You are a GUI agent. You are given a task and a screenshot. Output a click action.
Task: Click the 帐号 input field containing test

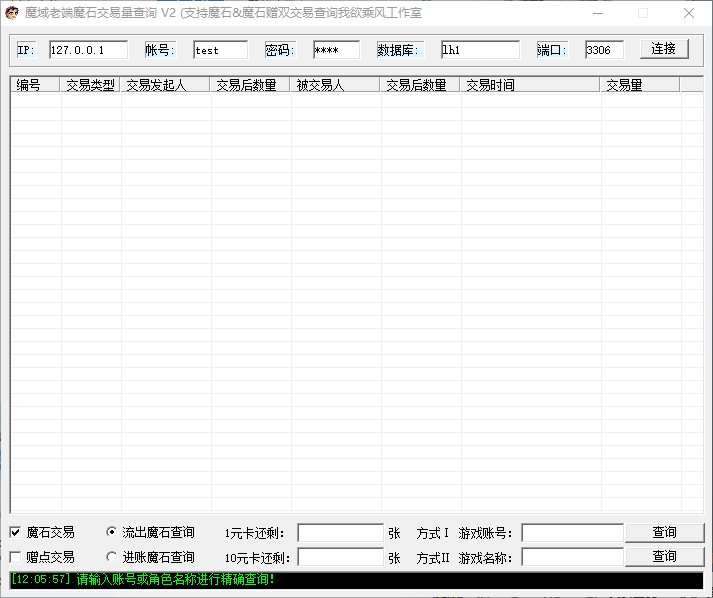pos(221,50)
